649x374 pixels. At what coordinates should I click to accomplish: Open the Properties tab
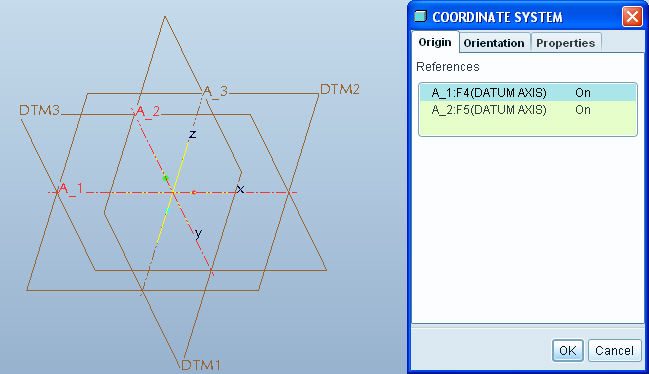pos(565,43)
